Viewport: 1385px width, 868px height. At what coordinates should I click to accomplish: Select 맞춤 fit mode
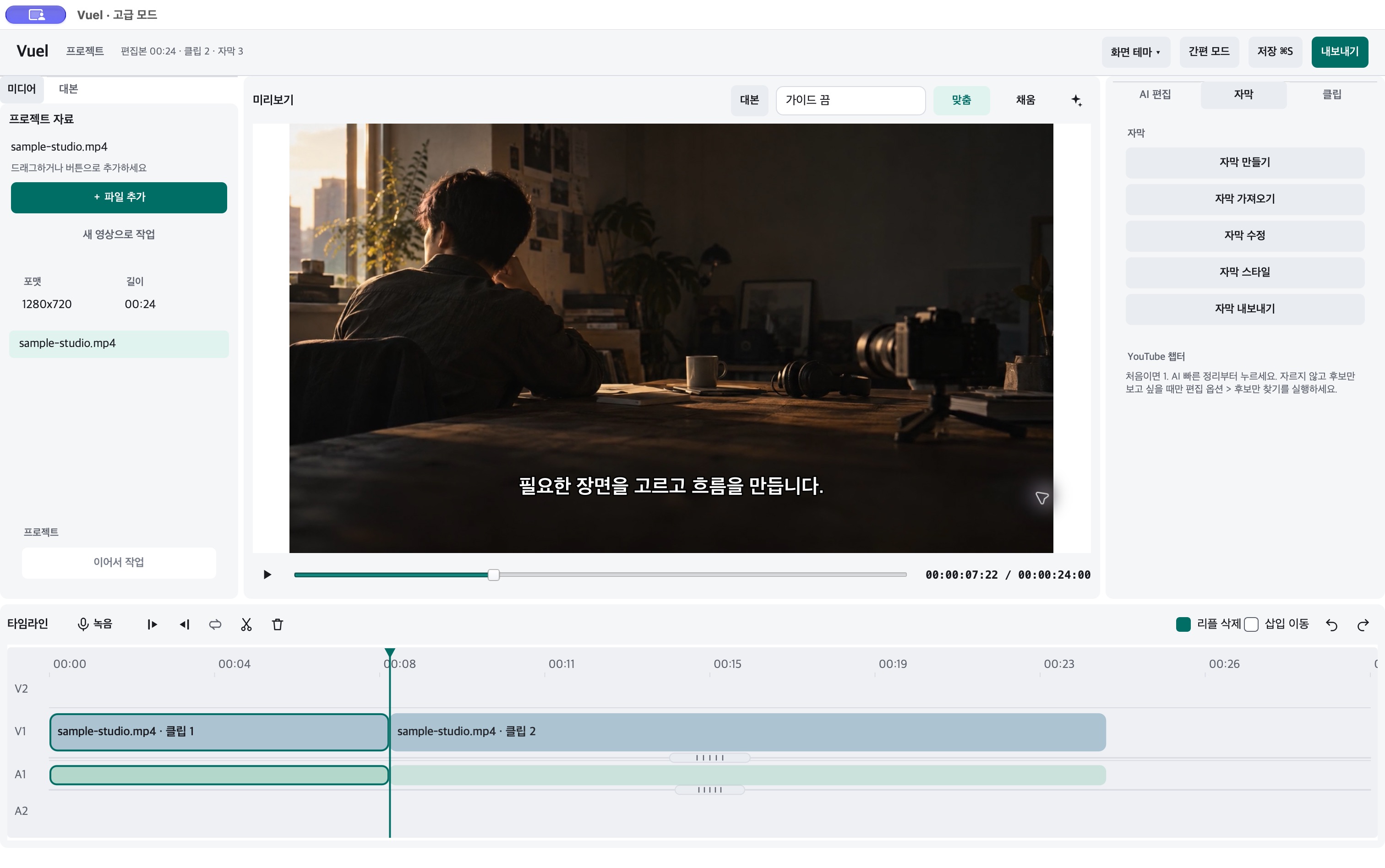coord(961,100)
